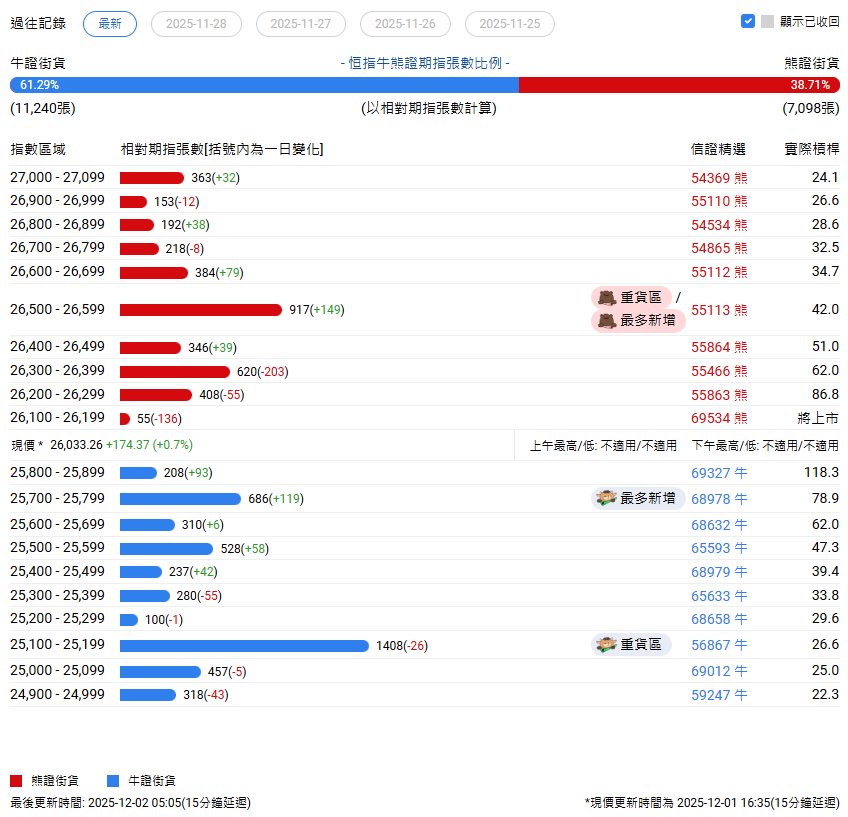Viewport: 848px width, 817px height.
Task: Open warrant 55864 熊 link
Action: coord(719,347)
